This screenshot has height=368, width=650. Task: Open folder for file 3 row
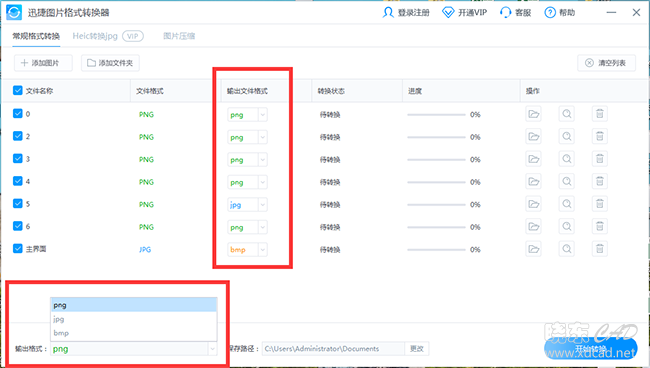click(534, 159)
